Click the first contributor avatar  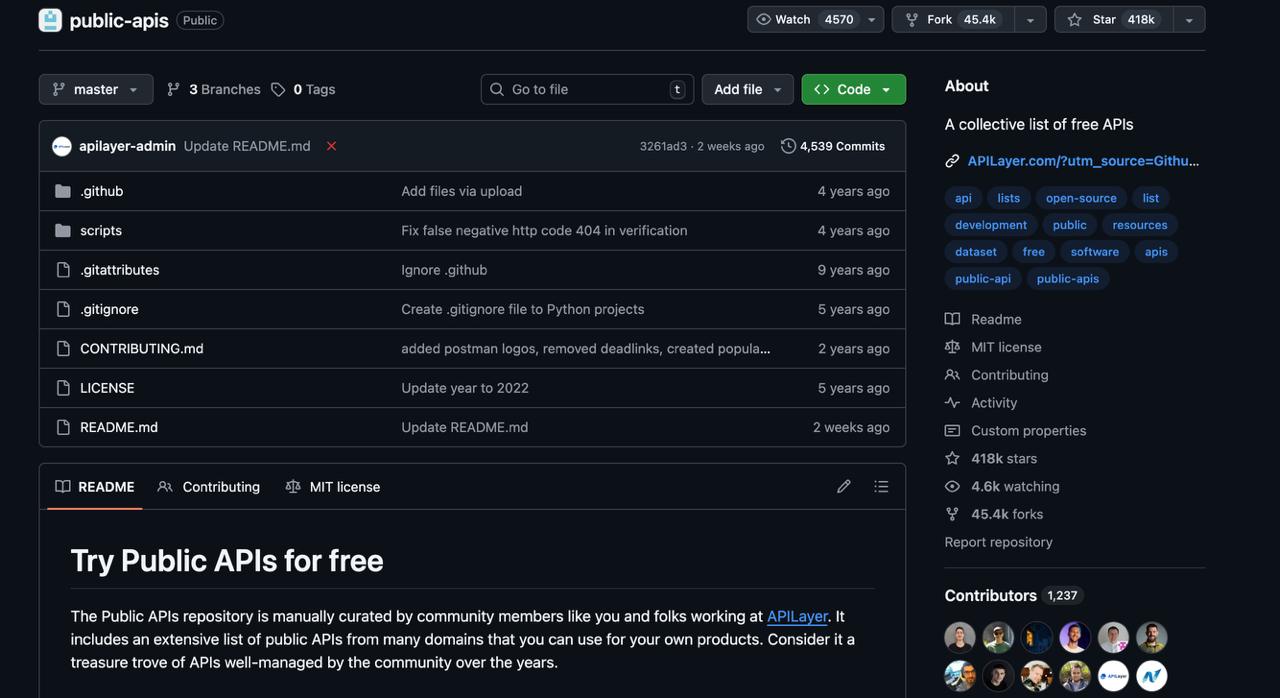pos(960,637)
